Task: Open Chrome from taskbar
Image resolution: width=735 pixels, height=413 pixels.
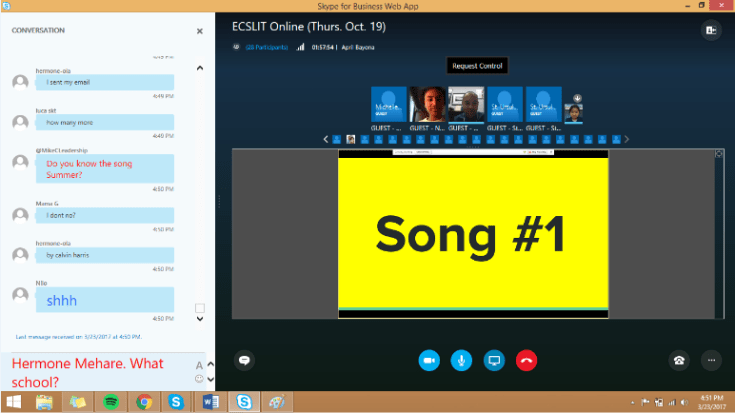Action: pyautogui.click(x=144, y=402)
